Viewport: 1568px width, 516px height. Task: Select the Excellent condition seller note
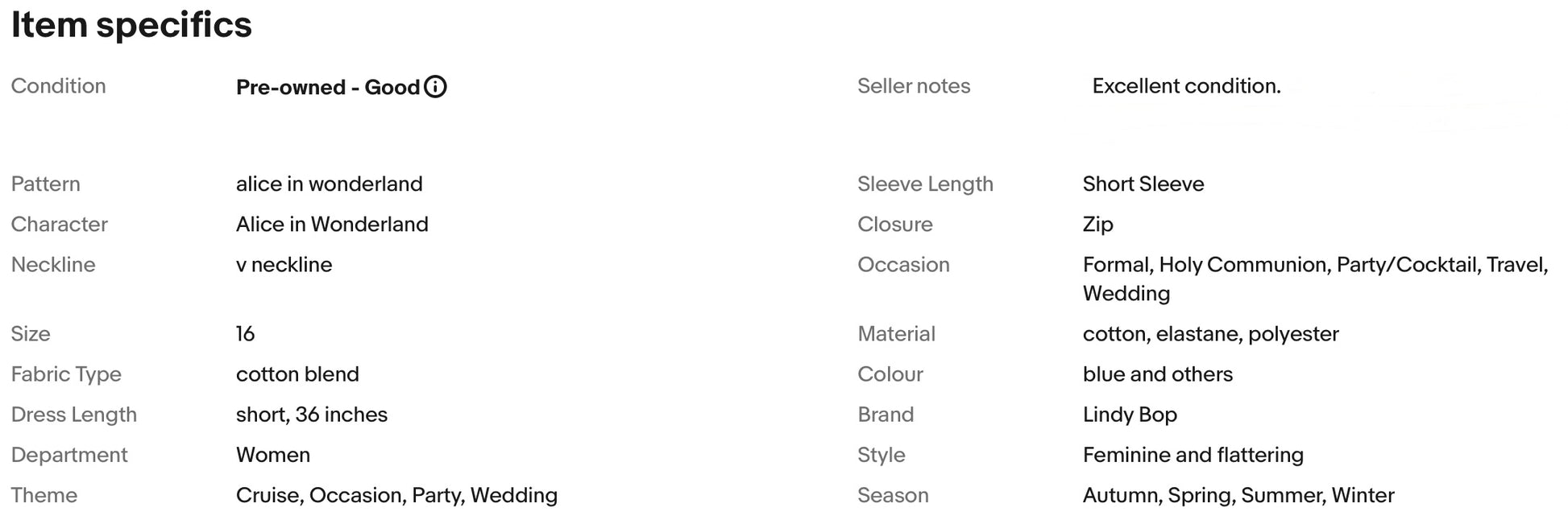click(1185, 86)
